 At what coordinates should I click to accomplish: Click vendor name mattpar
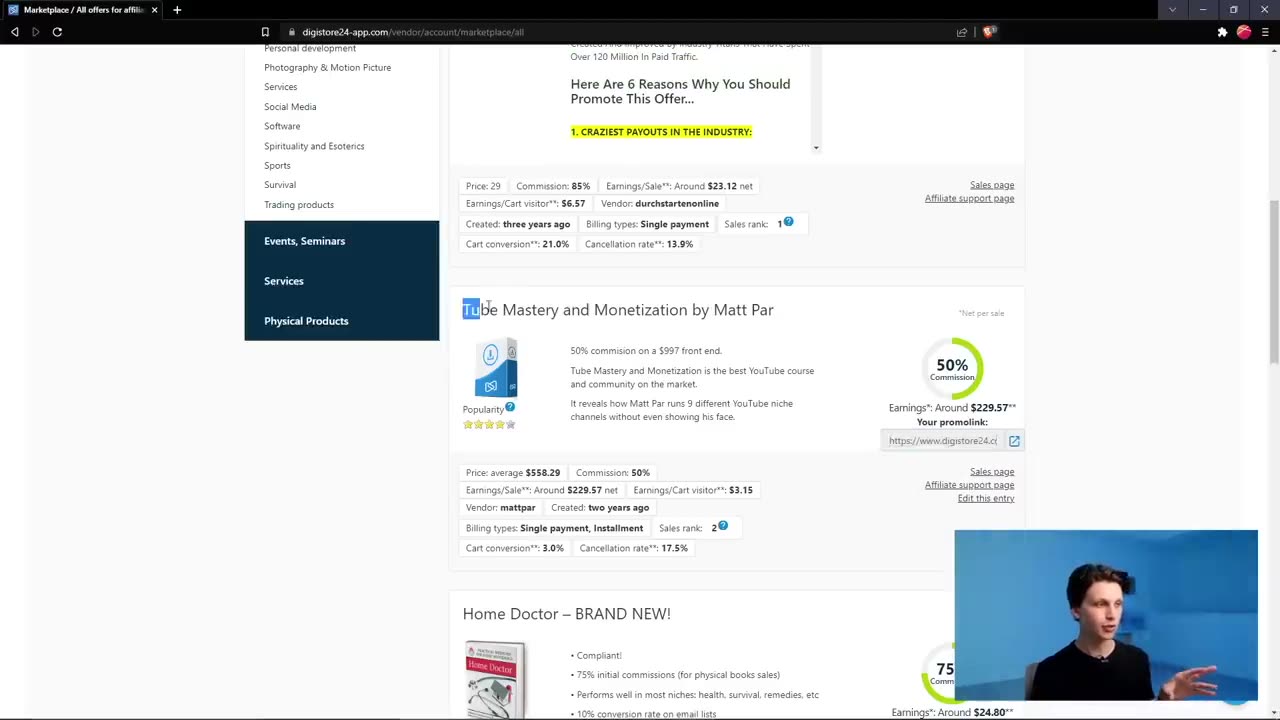pos(517,508)
